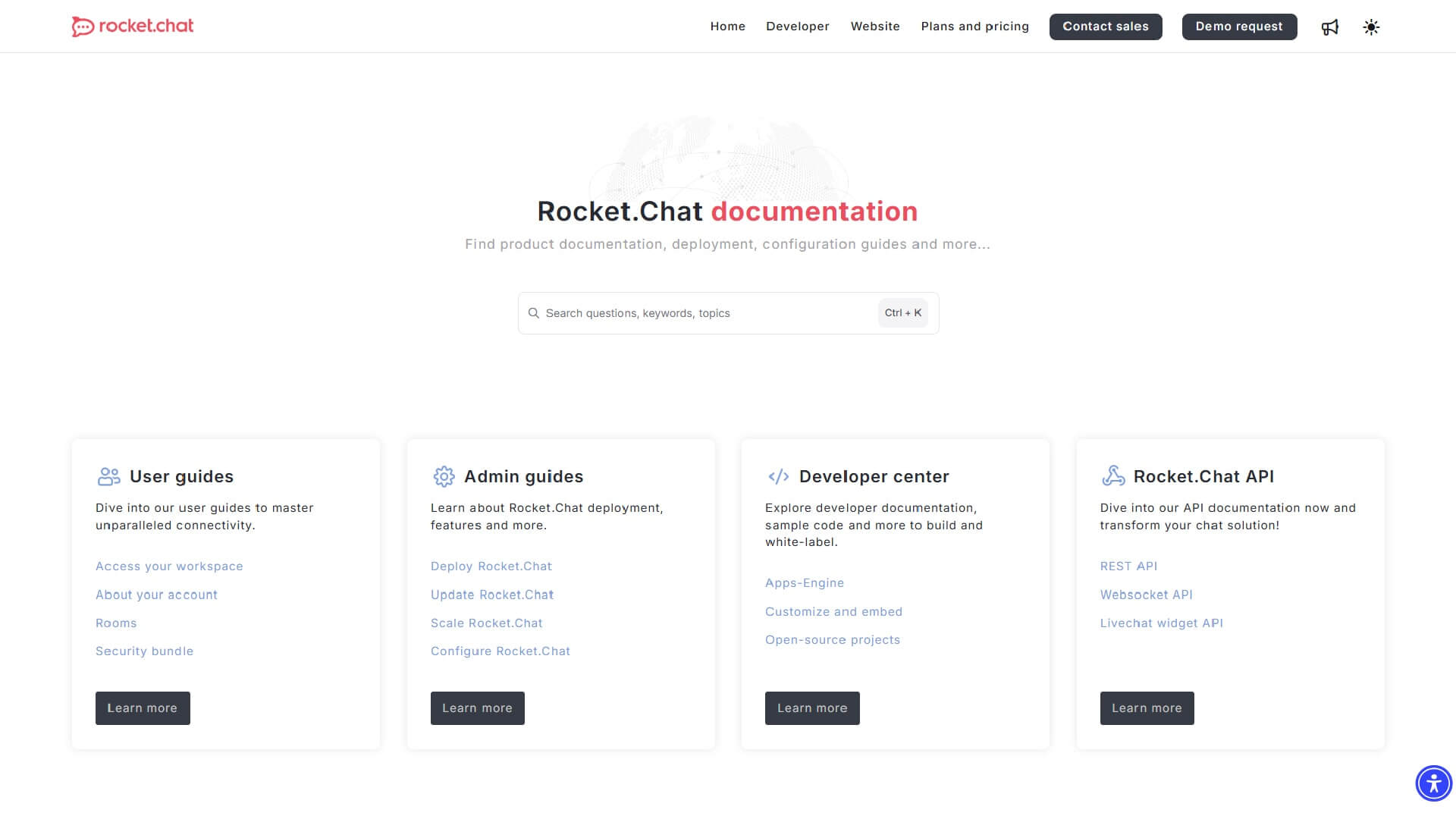The width and height of the screenshot is (1456, 819).
Task: Open the Website nav item
Action: tap(875, 27)
